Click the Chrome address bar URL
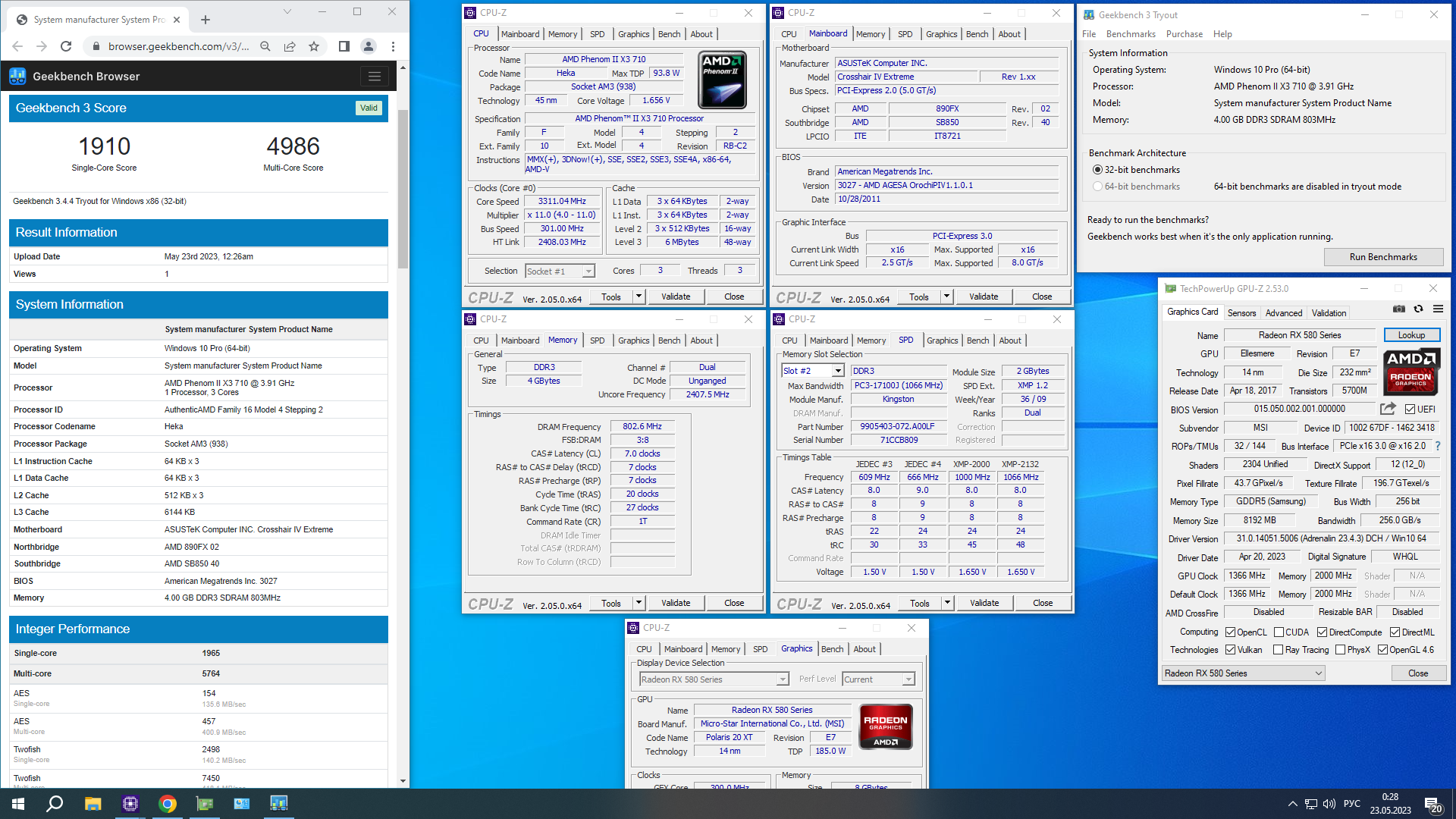This screenshot has width=1456, height=819. [178, 46]
